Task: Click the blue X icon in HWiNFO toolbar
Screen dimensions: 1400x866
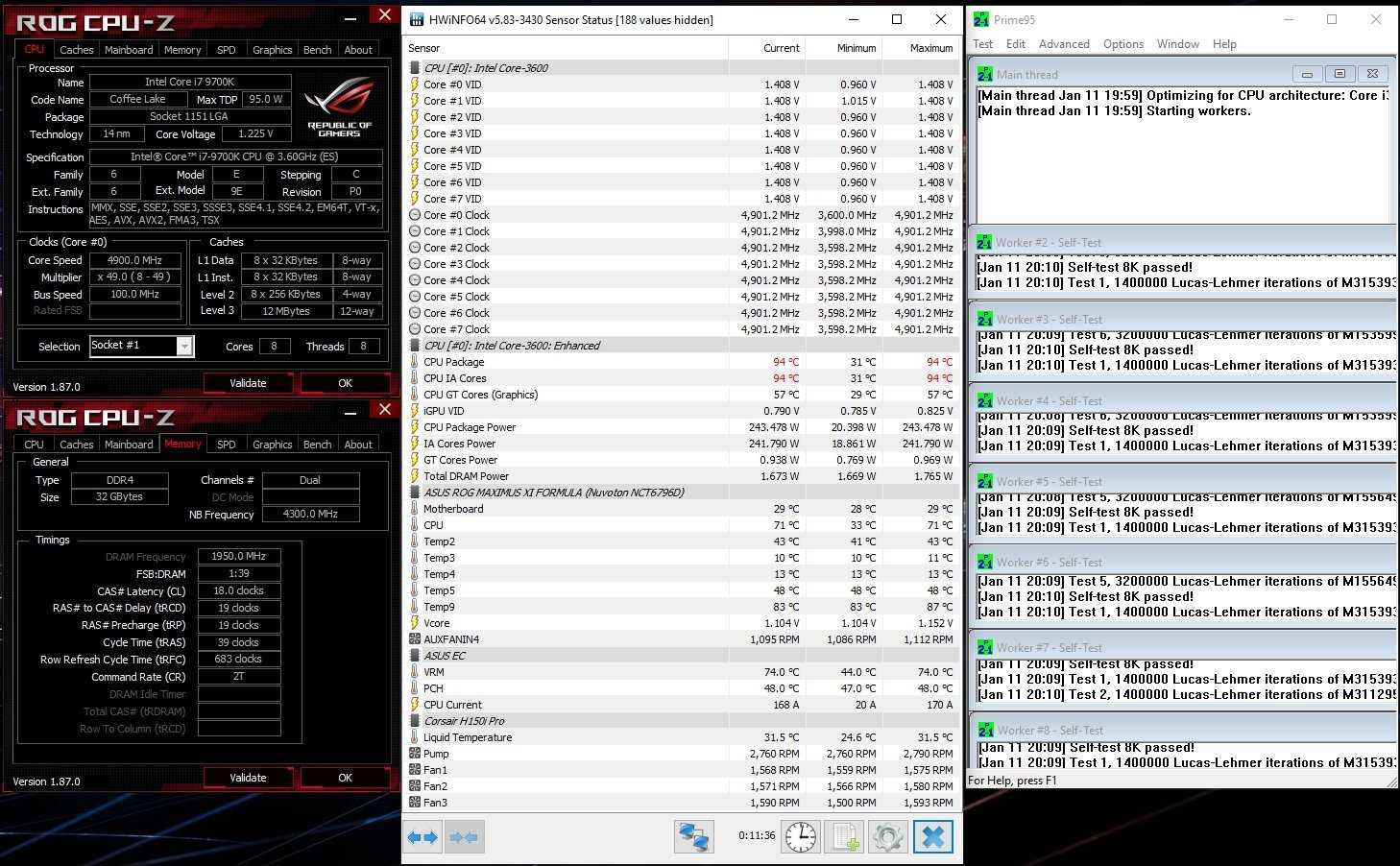Action: click(932, 837)
